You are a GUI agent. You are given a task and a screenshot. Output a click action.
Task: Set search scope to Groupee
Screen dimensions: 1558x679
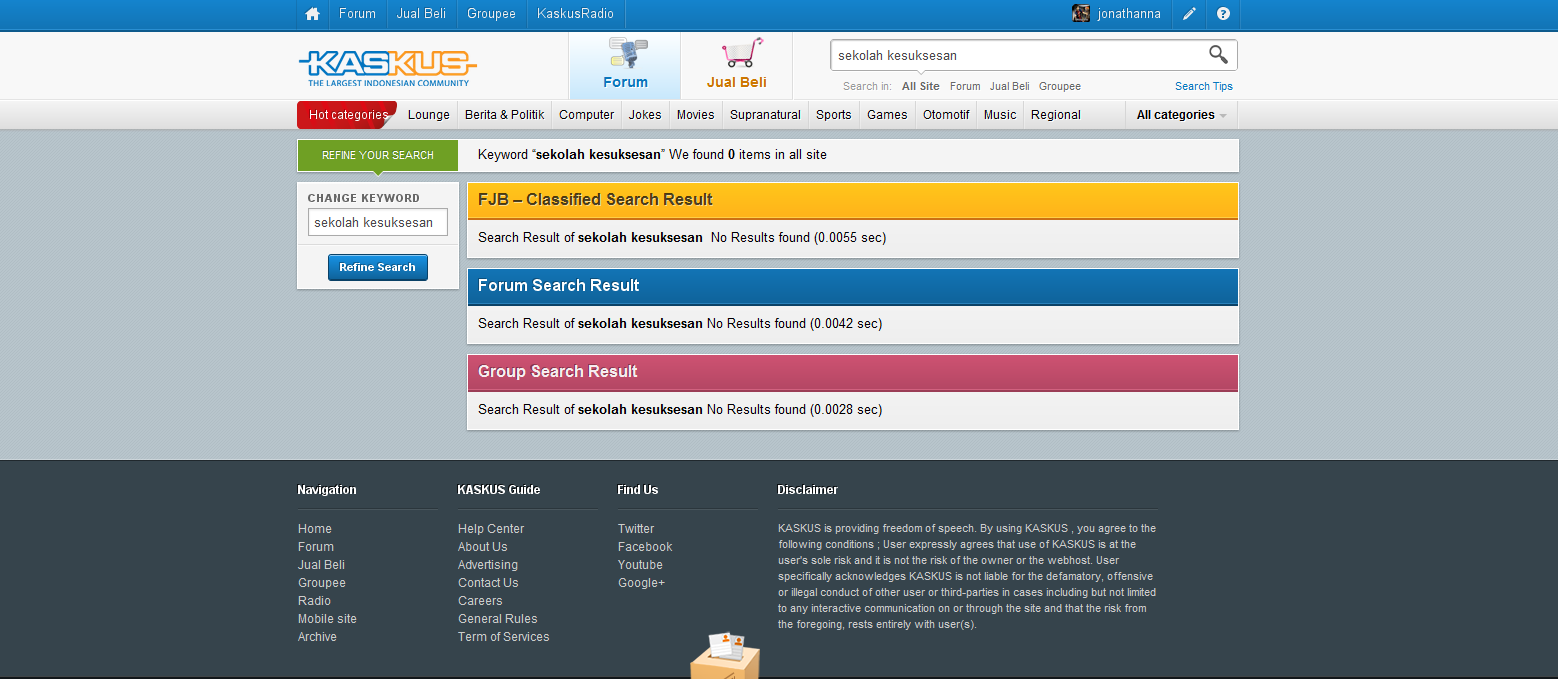pos(1060,86)
